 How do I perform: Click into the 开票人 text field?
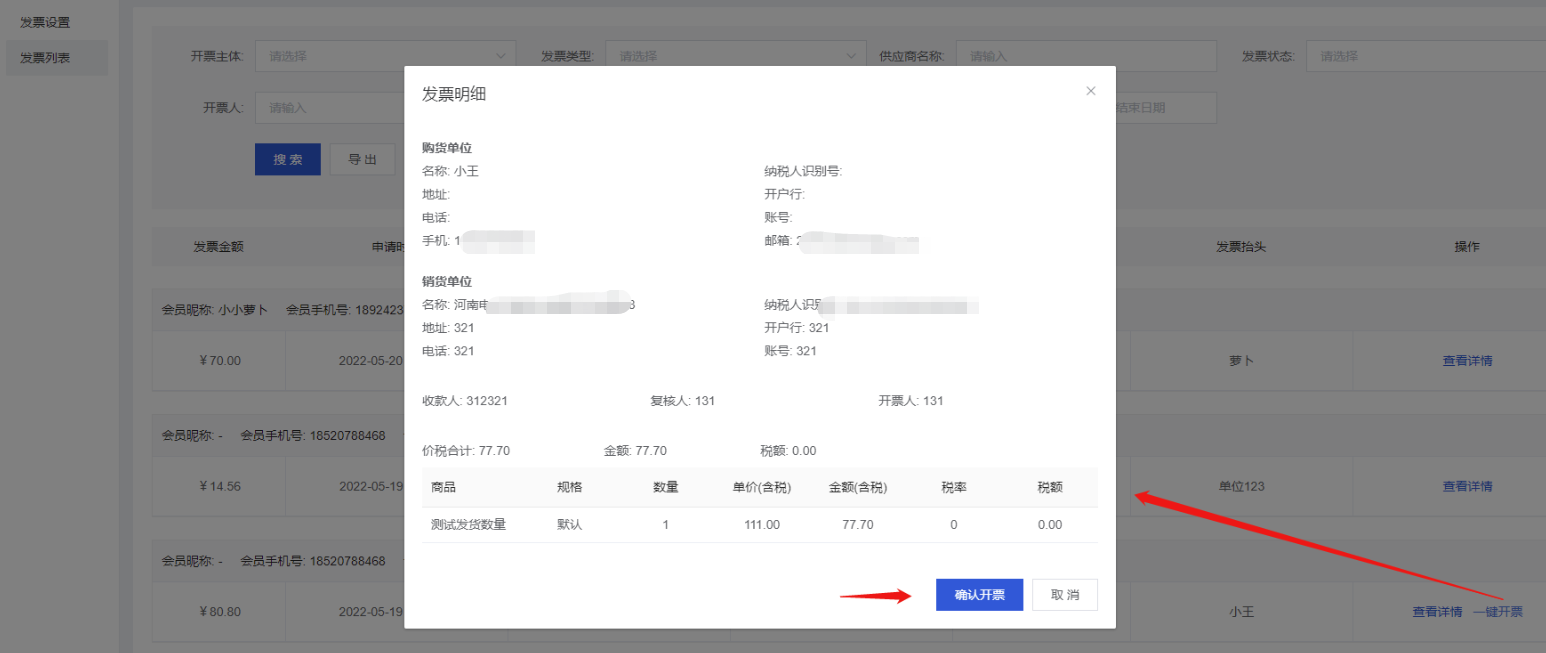330,108
